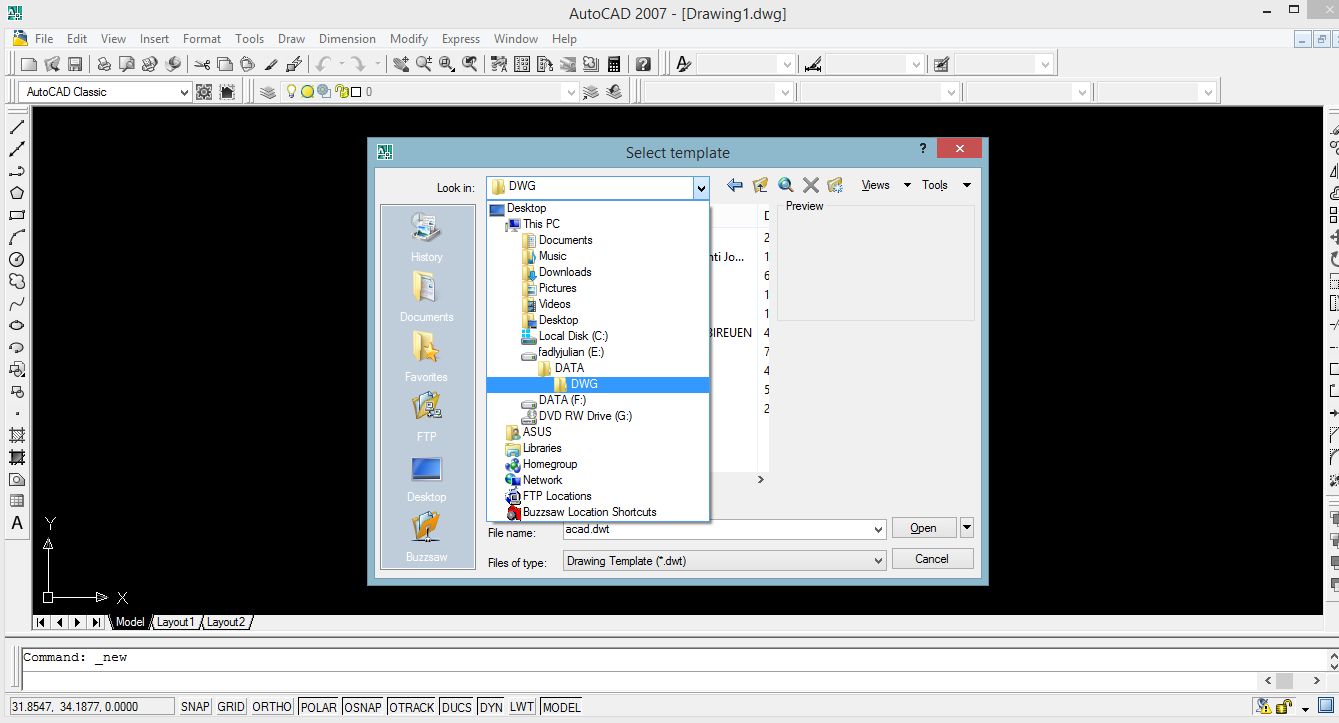Image resolution: width=1339 pixels, height=723 pixels.
Task: Open the Files of type dropdown
Action: [876, 560]
